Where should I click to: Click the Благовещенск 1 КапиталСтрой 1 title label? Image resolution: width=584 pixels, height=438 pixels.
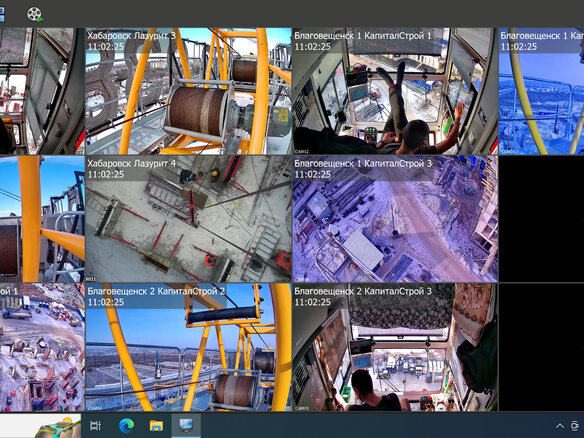click(363, 36)
